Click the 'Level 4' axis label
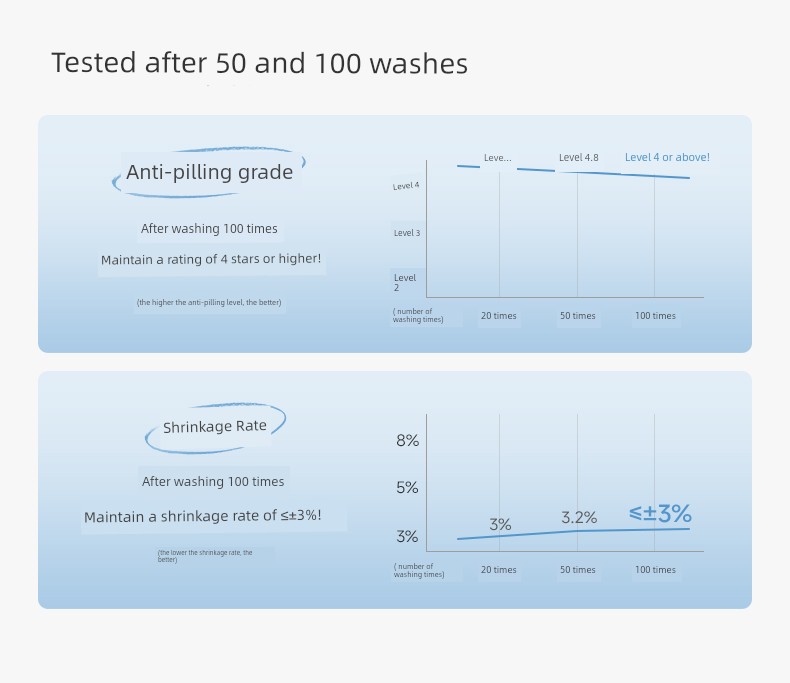 406,186
